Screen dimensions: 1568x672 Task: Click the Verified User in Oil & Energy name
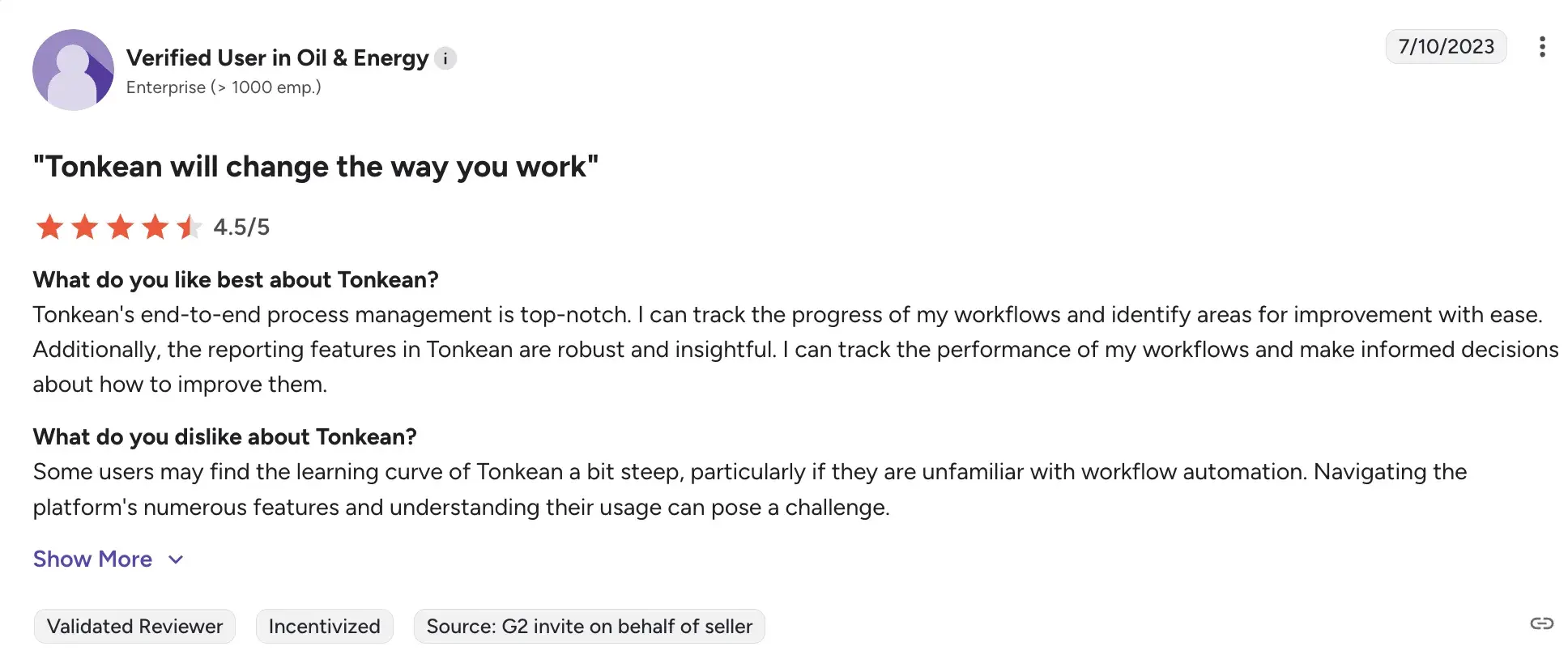pyautogui.click(x=277, y=58)
